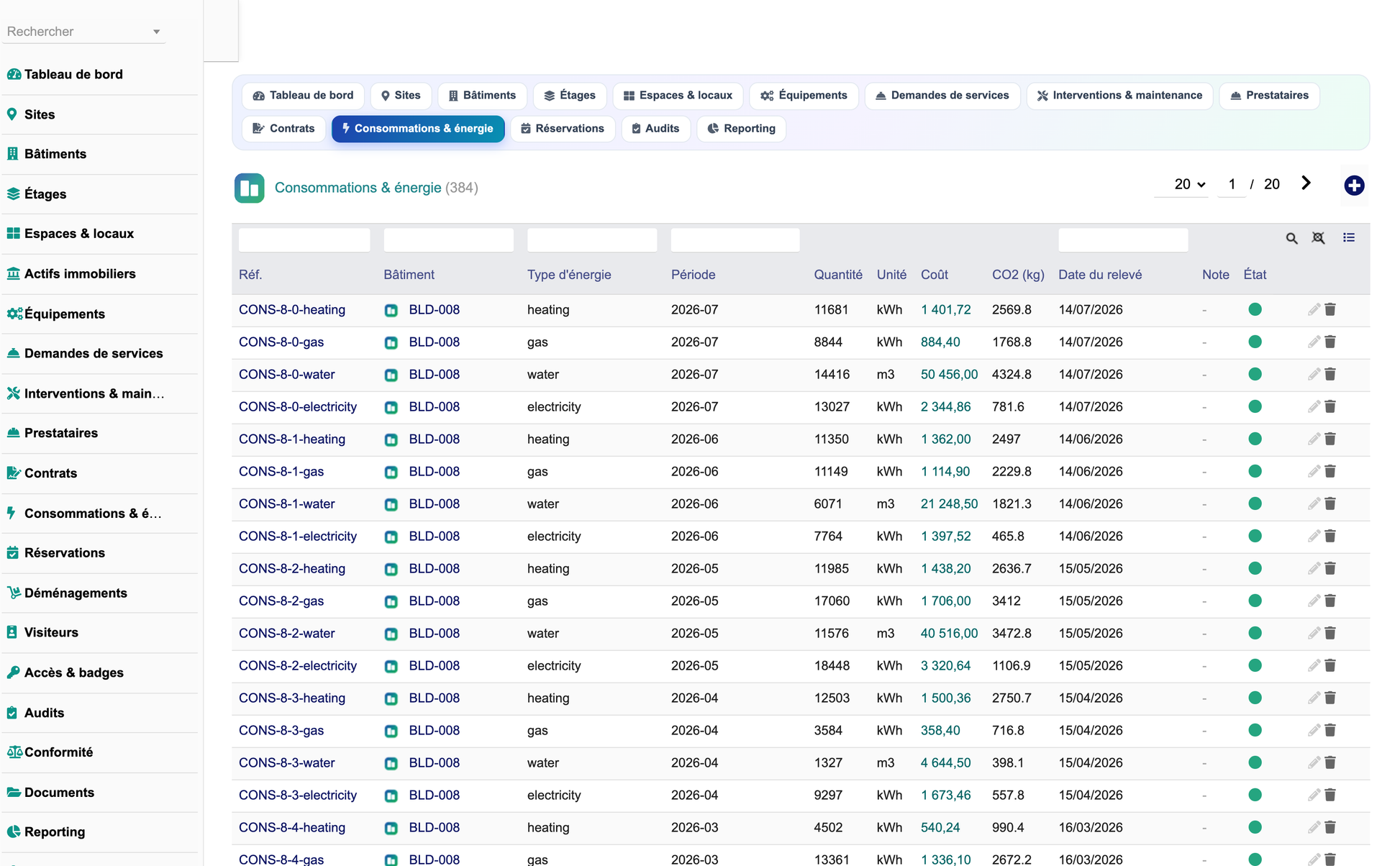Open Conformité in the sidebar menu
Viewport: 1400px width, 866px height.
(58, 752)
